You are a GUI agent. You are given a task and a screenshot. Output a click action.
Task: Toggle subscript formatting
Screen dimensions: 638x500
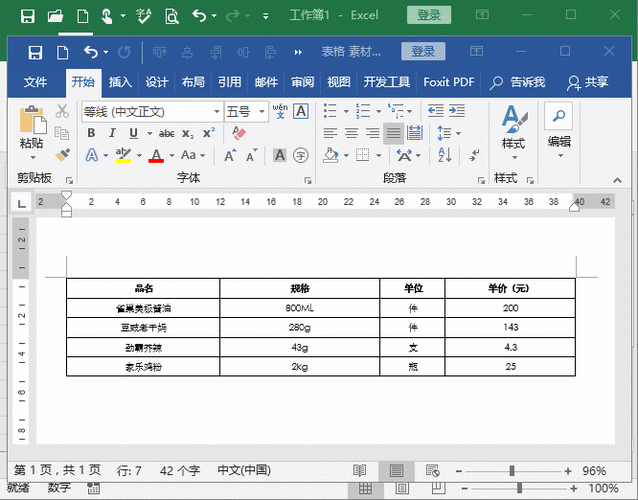point(188,133)
